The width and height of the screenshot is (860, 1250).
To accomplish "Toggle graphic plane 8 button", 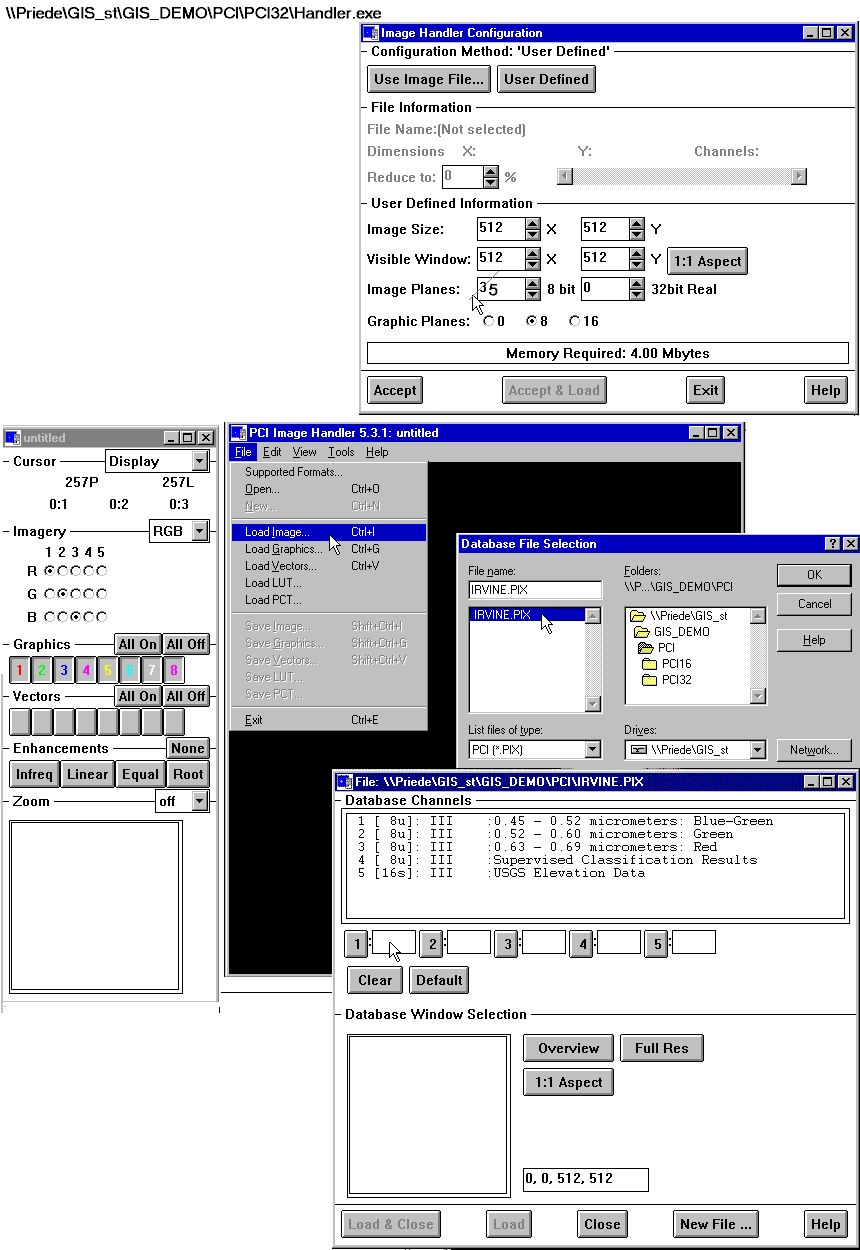I will point(174,671).
